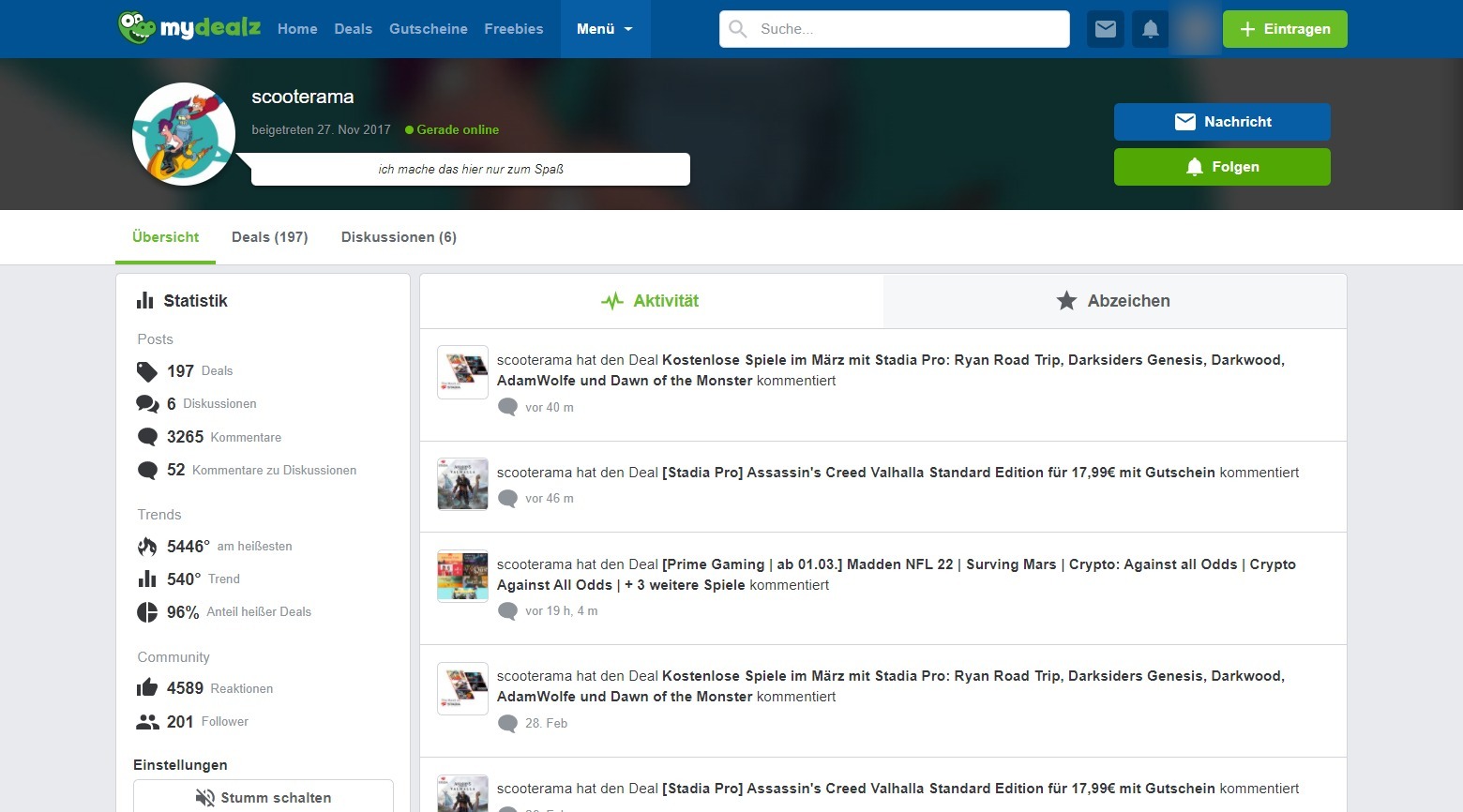This screenshot has height=812, width=1463.
Task: Open the messages envelope icon in header
Action: [x=1106, y=29]
